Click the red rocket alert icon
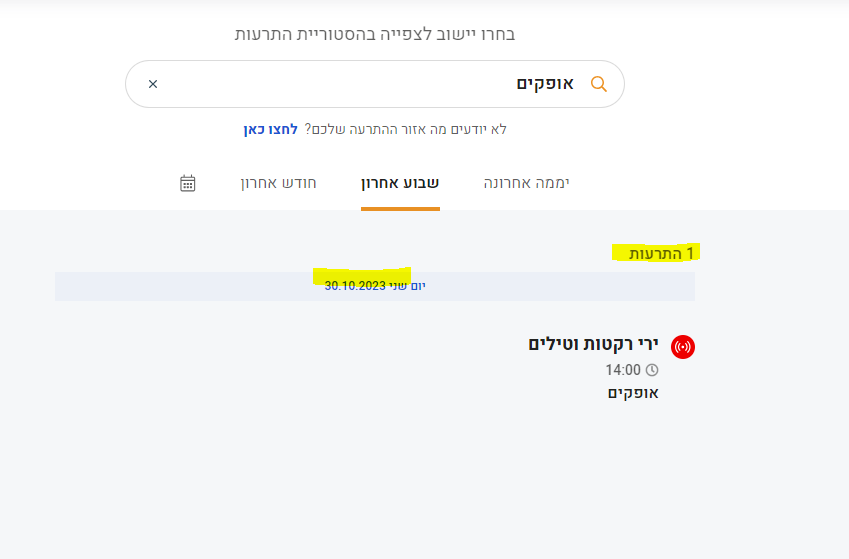 (683, 347)
